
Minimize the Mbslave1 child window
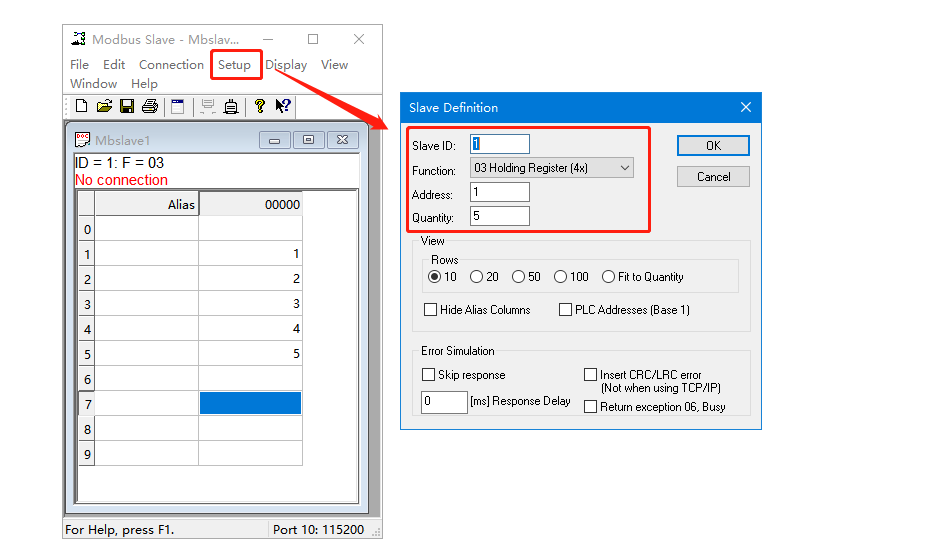(x=275, y=140)
